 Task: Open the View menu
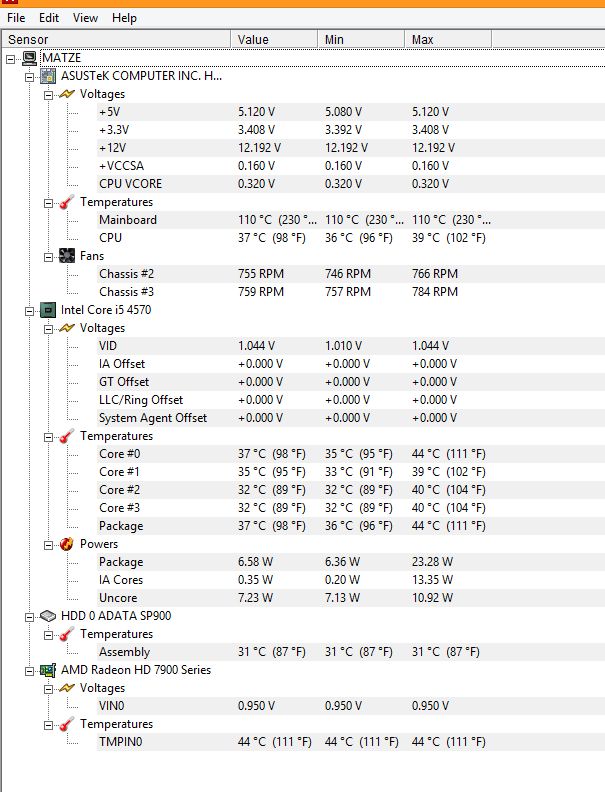pyautogui.click(x=85, y=18)
